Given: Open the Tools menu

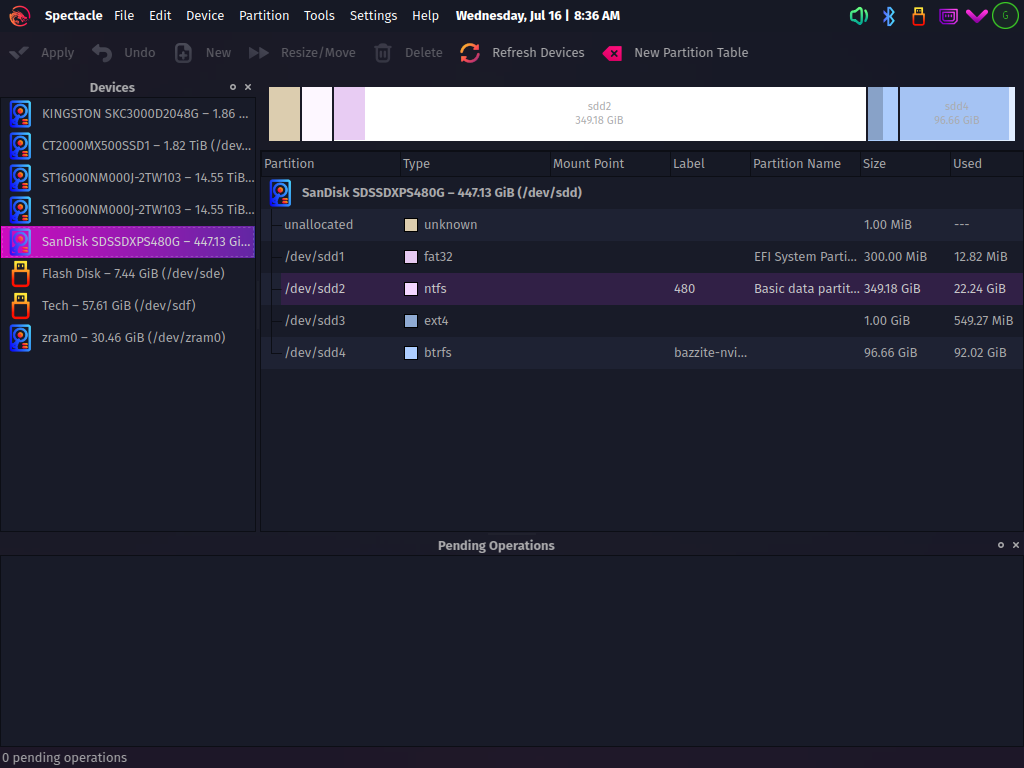Looking at the screenshot, I should (319, 16).
